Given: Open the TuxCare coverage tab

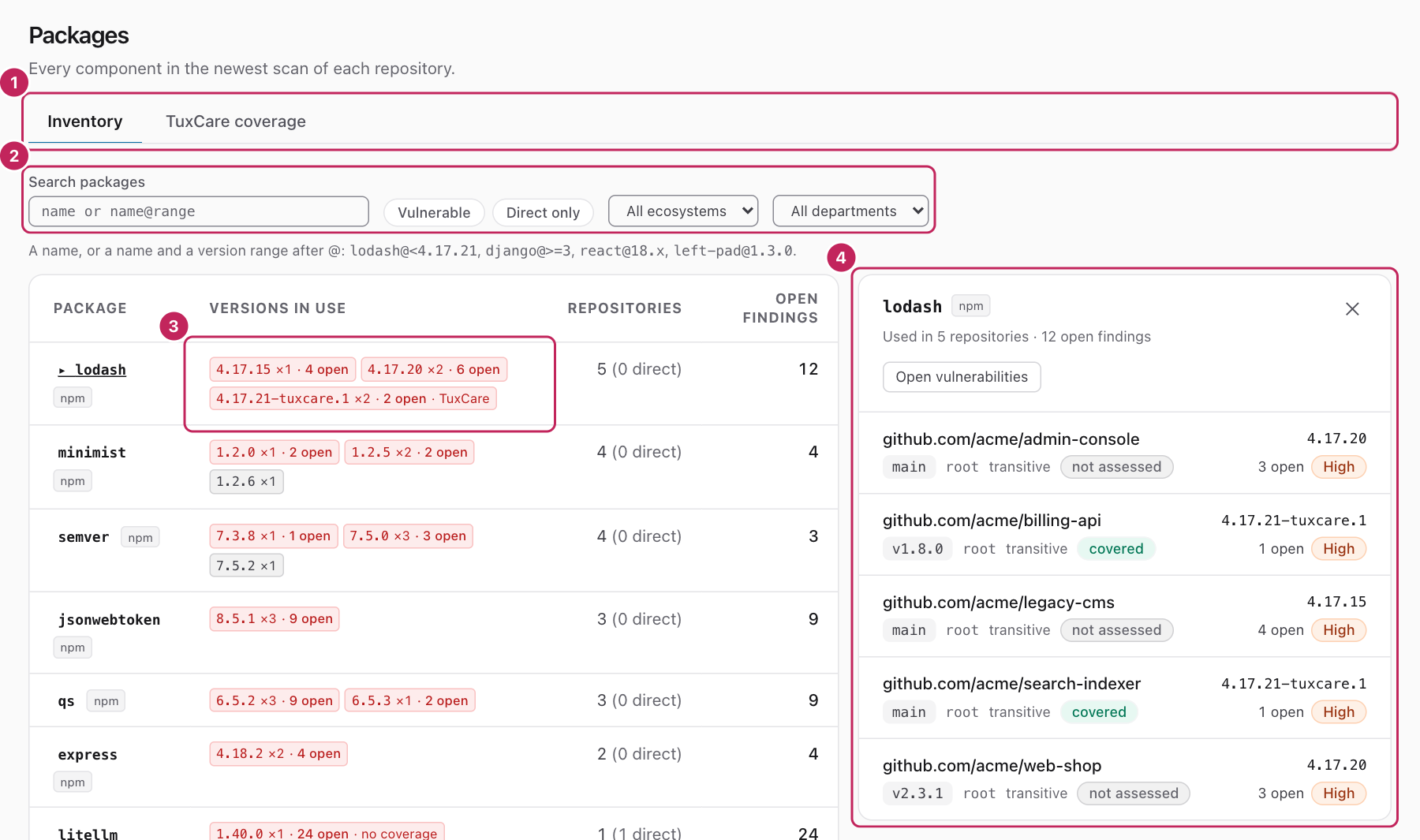Looking at the screenshot, I should (236, 121).
